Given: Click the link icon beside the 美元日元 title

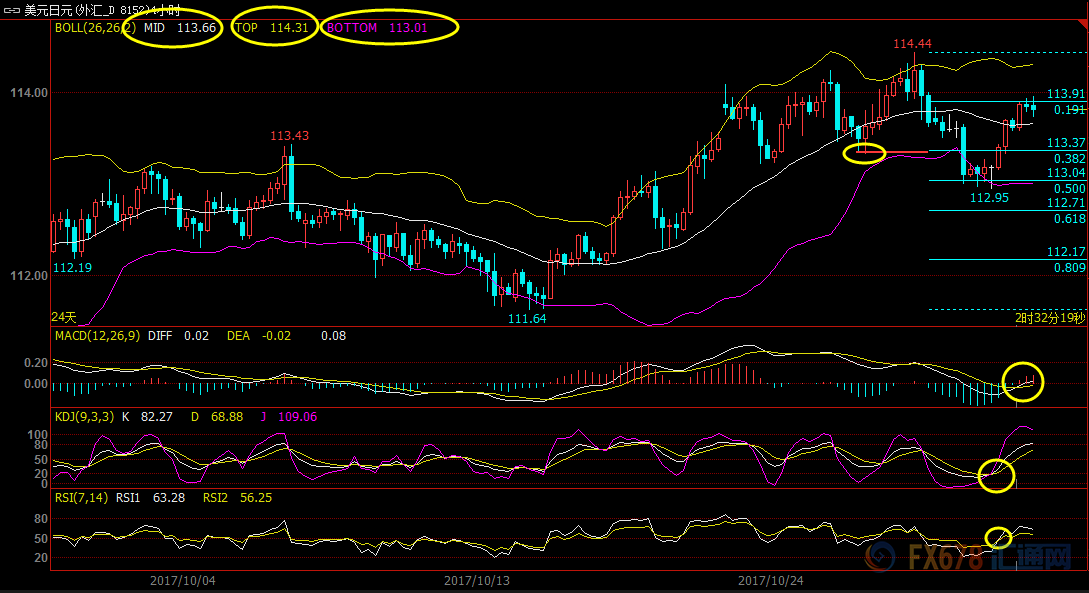Looking at the screenshot, I should [12, 10].
